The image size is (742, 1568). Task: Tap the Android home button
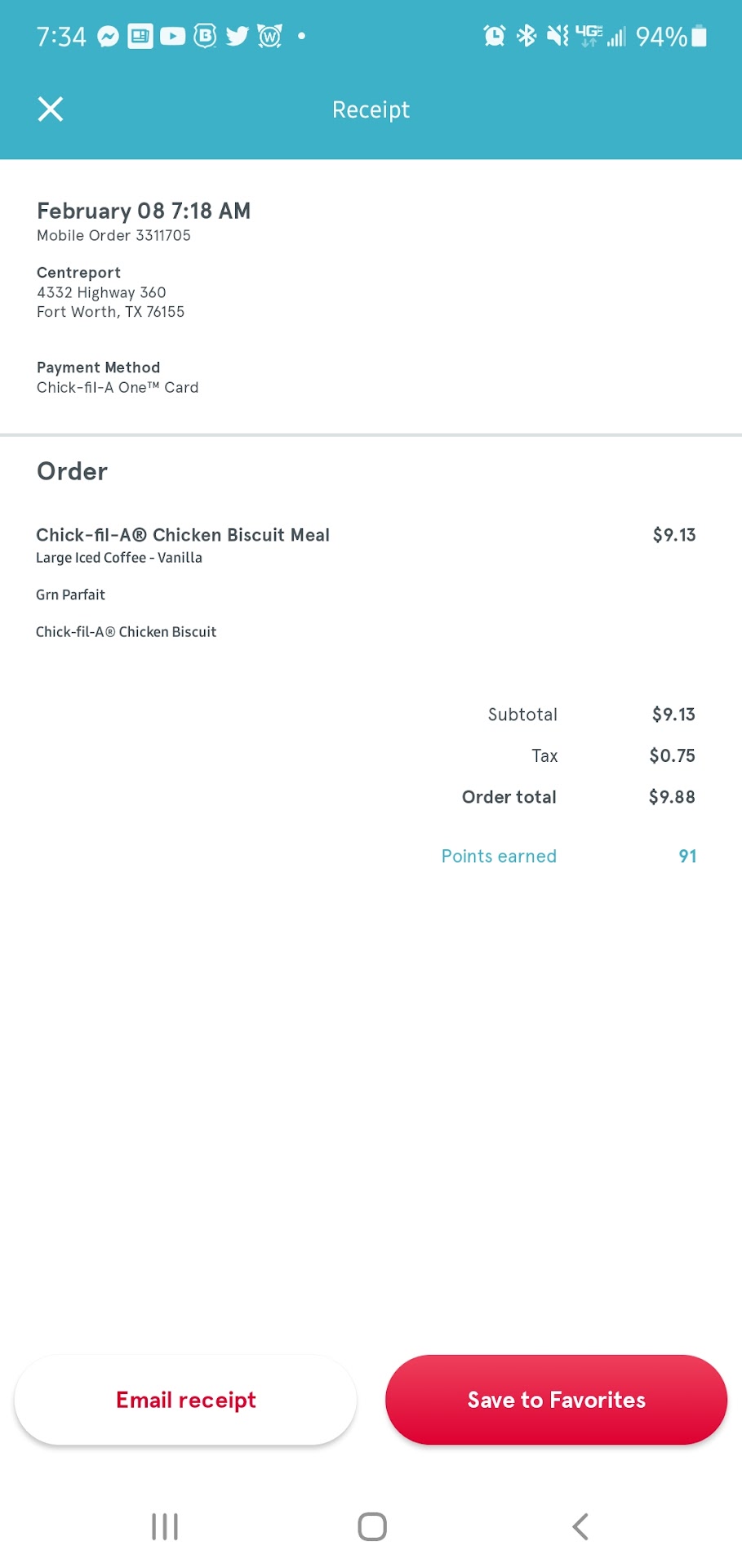tap(372, 1526)
